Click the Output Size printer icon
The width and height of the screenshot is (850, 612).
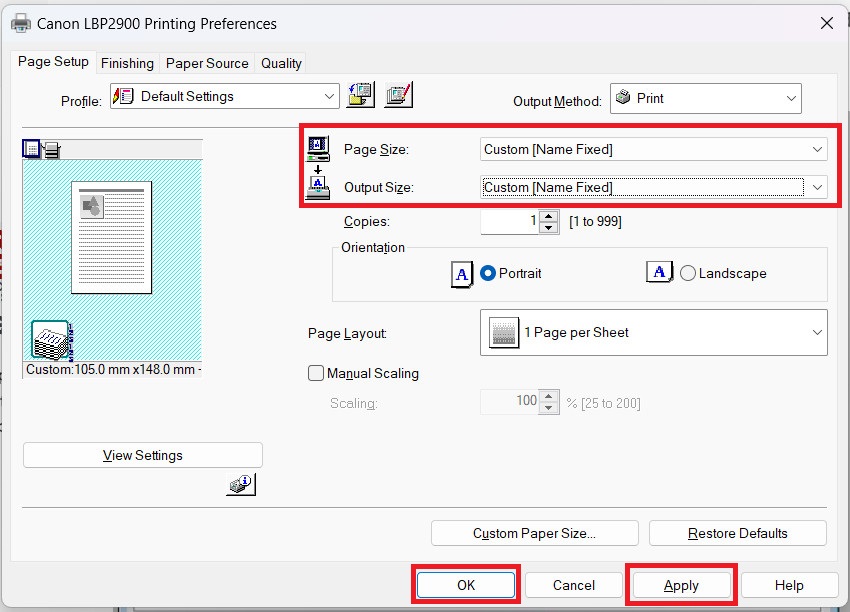coord(318,188)
